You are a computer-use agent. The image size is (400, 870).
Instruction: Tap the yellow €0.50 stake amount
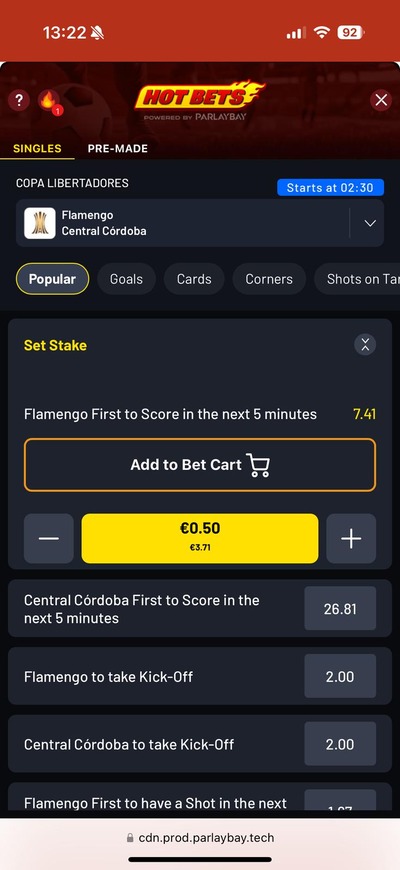[x=200, y=538]
